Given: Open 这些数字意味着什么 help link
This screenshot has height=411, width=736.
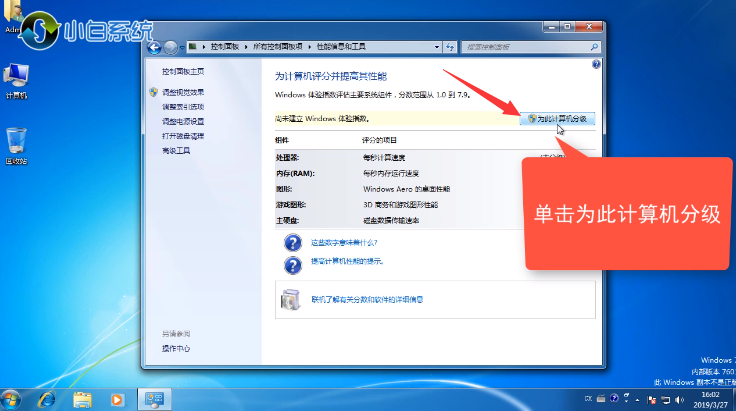Looking at the screenshot, I should coord(344,243).
